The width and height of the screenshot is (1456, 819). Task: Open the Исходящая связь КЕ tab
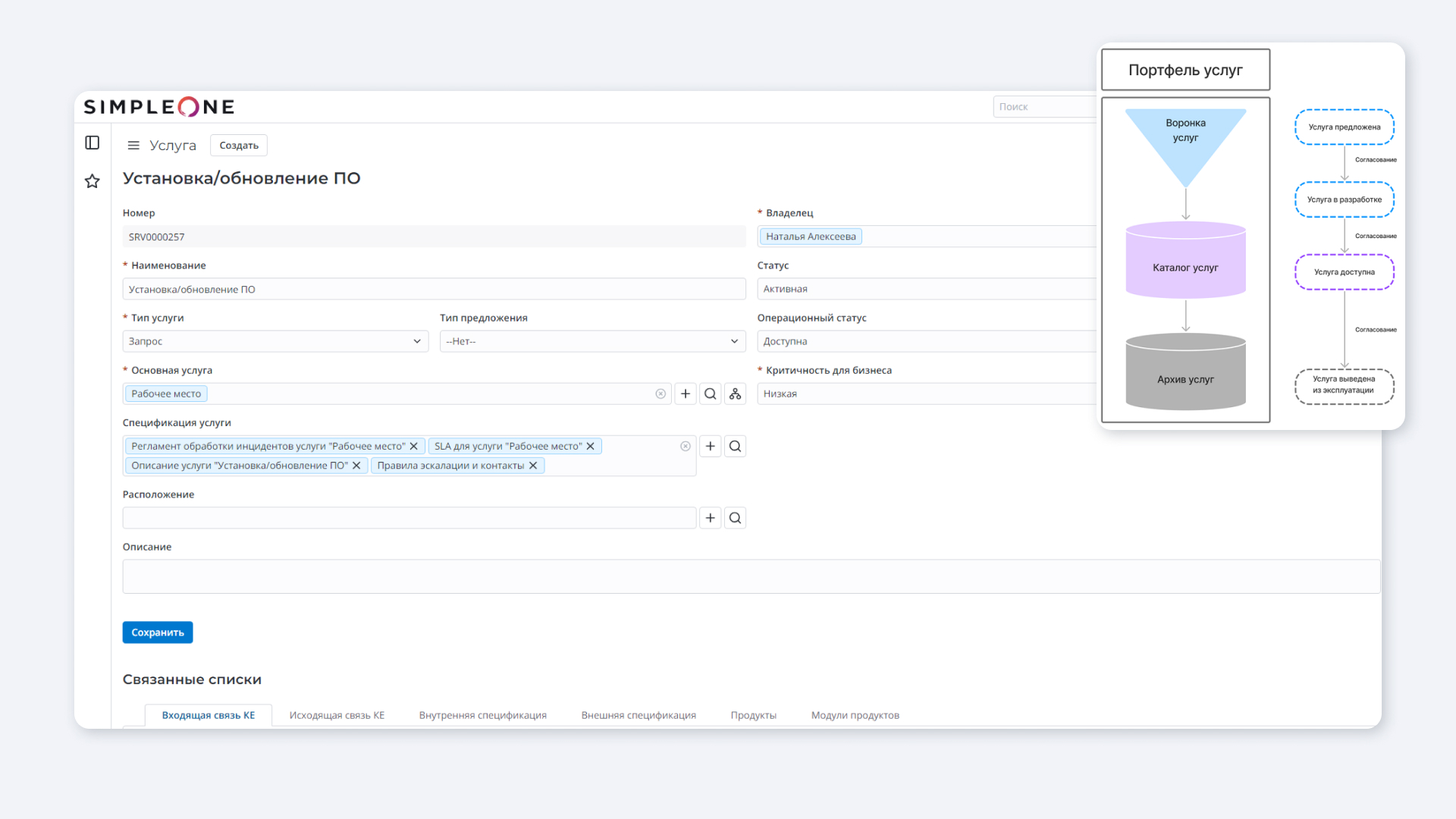click(x=337, y=715)
